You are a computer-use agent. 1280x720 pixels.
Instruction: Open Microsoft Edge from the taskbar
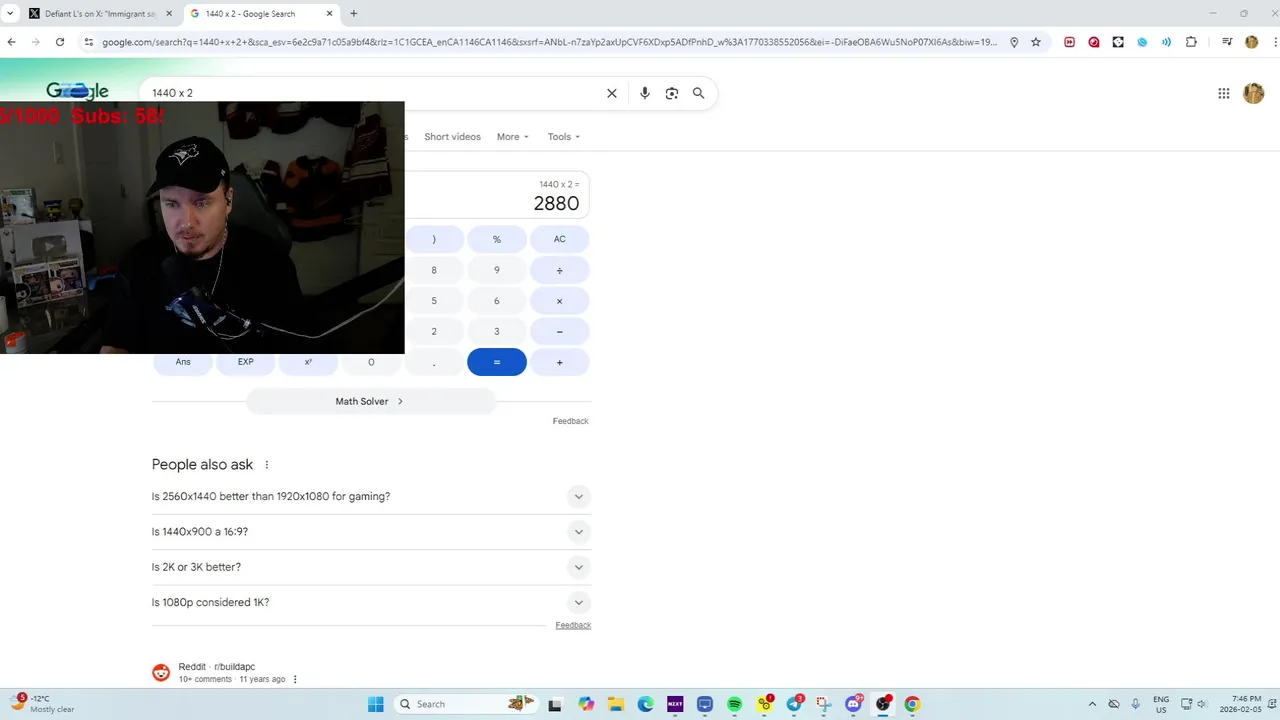point(645,704)
